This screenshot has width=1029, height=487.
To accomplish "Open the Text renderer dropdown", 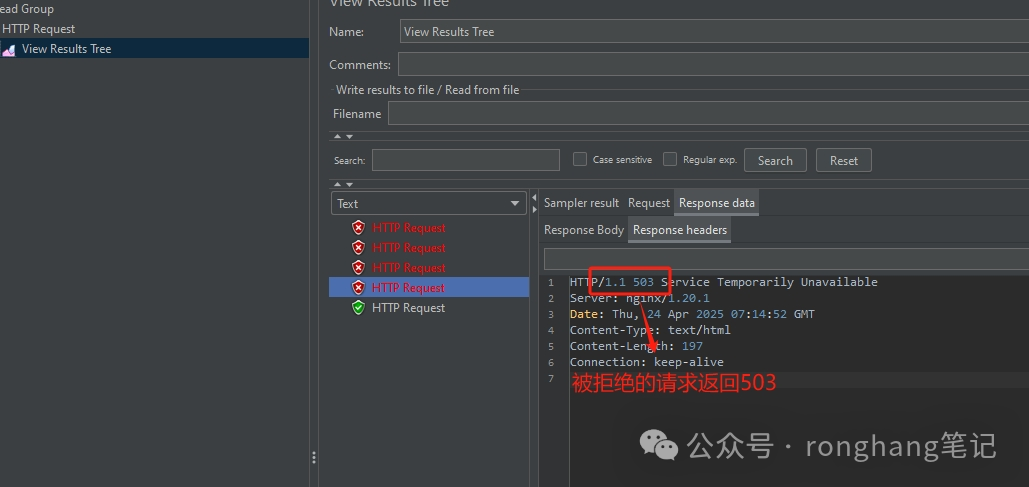I will (x=428, y=203).
